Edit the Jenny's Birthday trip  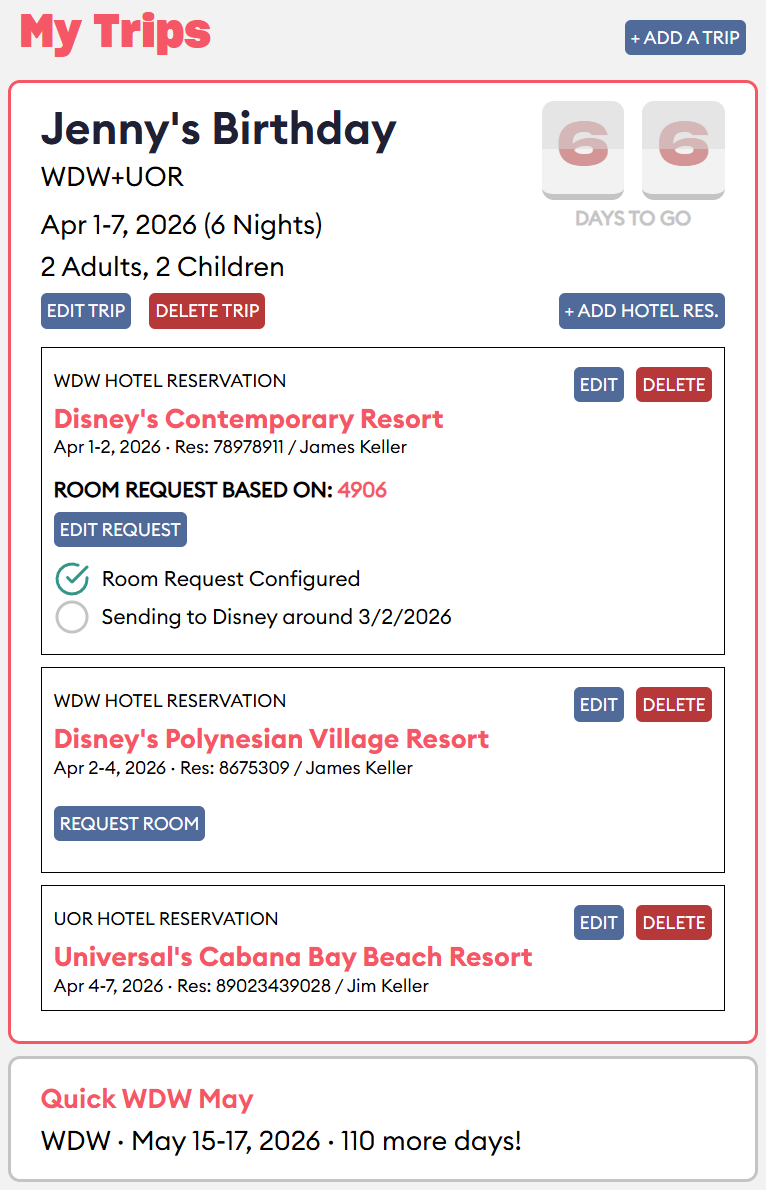[x=86, y=311]
